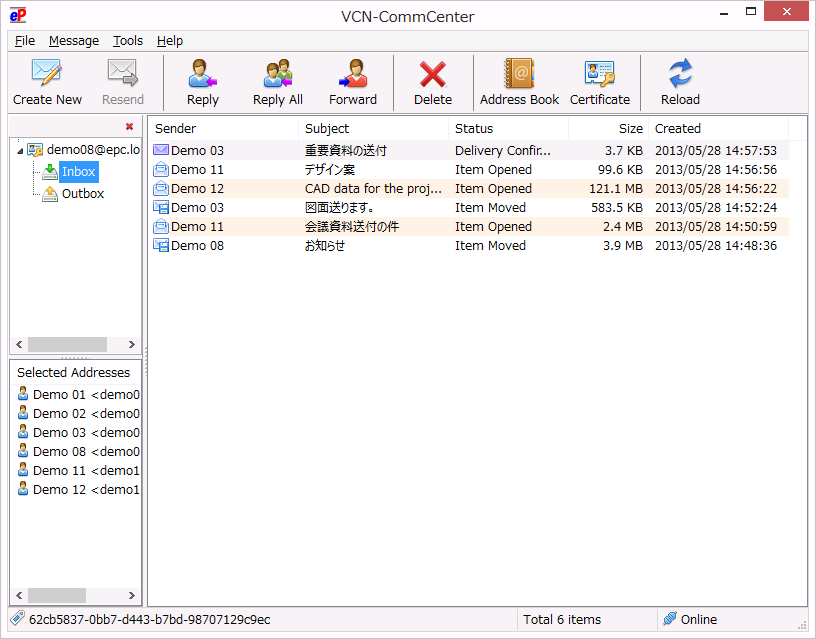Image resolution: width=816 pixels, height=639 pixels.
Task: Sort messages by Sender column
Action: 224,129
